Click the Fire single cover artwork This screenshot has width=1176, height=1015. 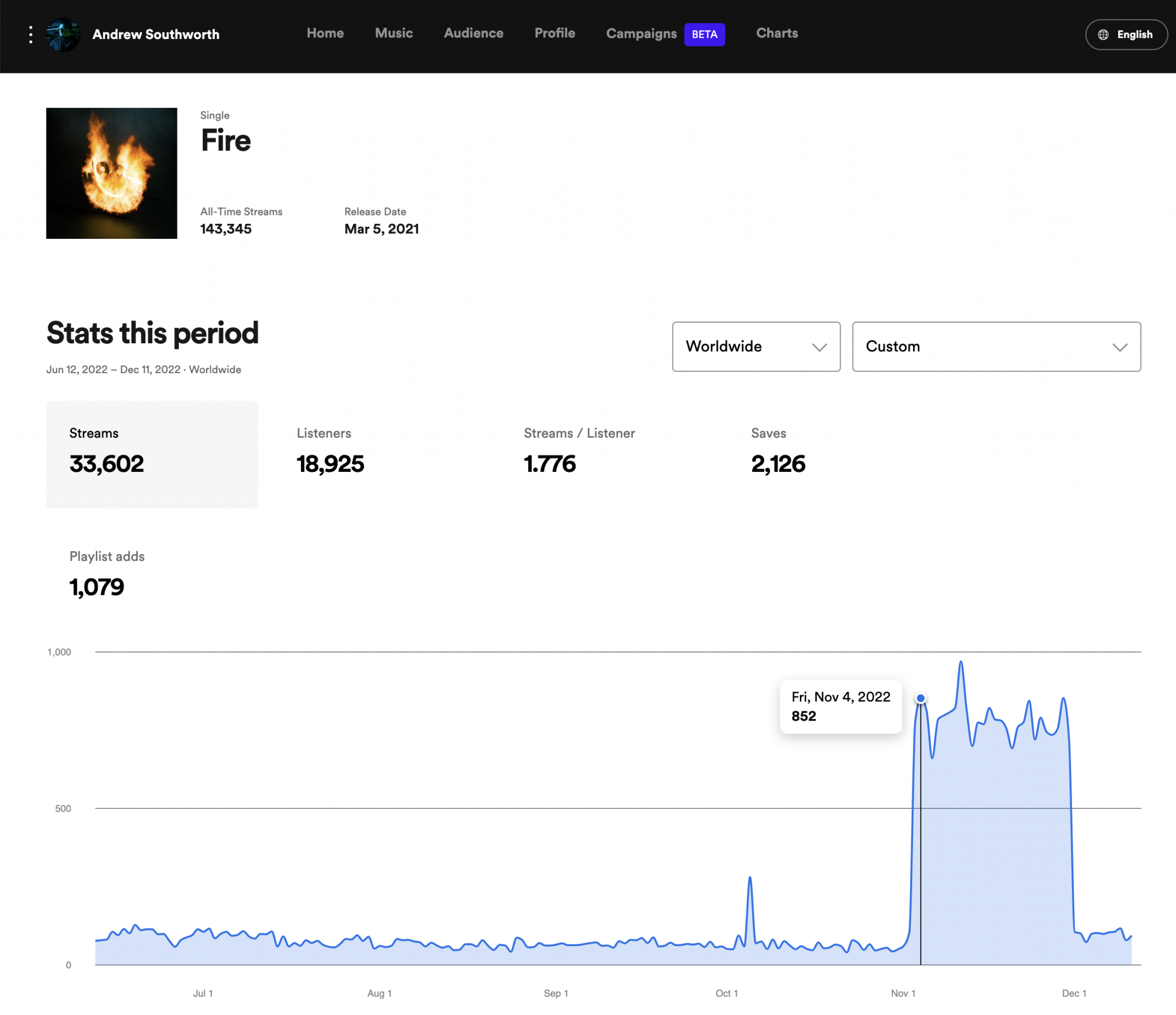coord(111,173)
